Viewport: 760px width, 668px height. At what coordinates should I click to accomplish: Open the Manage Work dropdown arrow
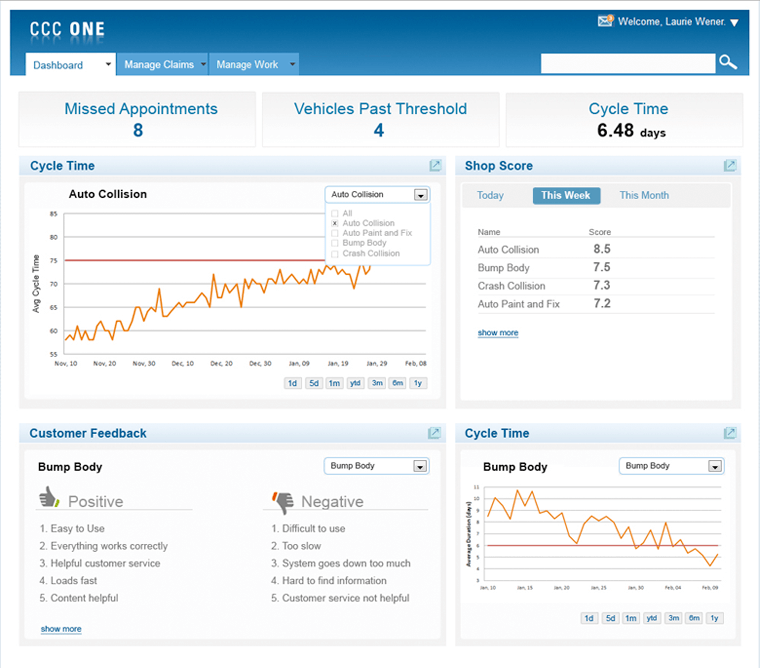292,64
